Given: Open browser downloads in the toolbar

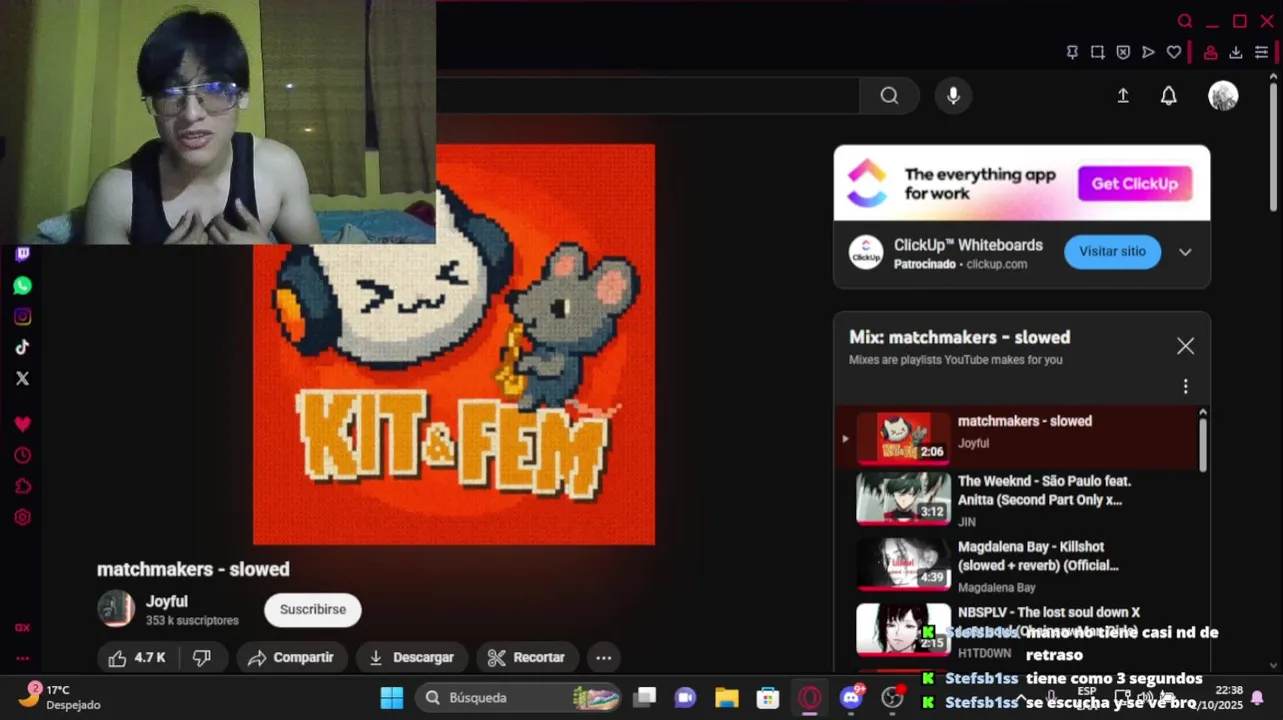Looking at the screenshot, I should 1236,52.
